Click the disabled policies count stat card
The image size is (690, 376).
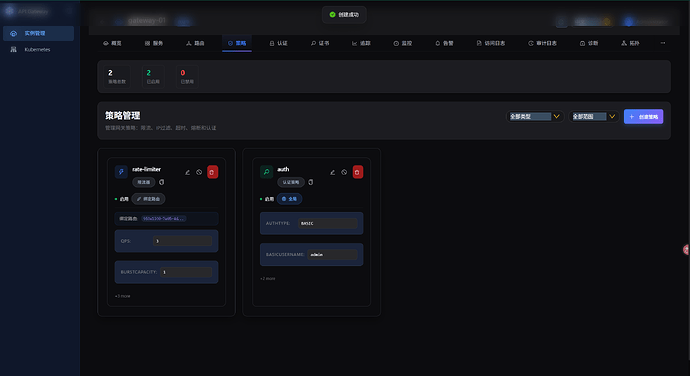[x=187, y=77]
